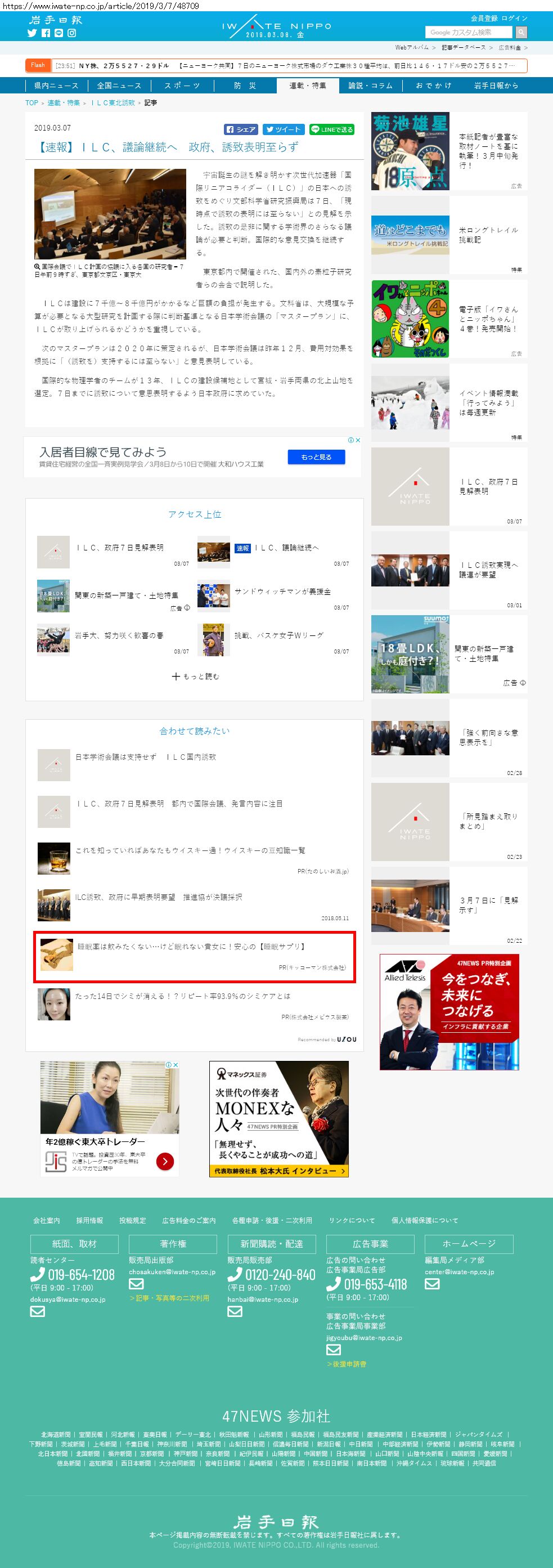The image size is (553, 1568).
Task: Open 日本学術会議は支持せず recommended article
Action: point(146,756)
